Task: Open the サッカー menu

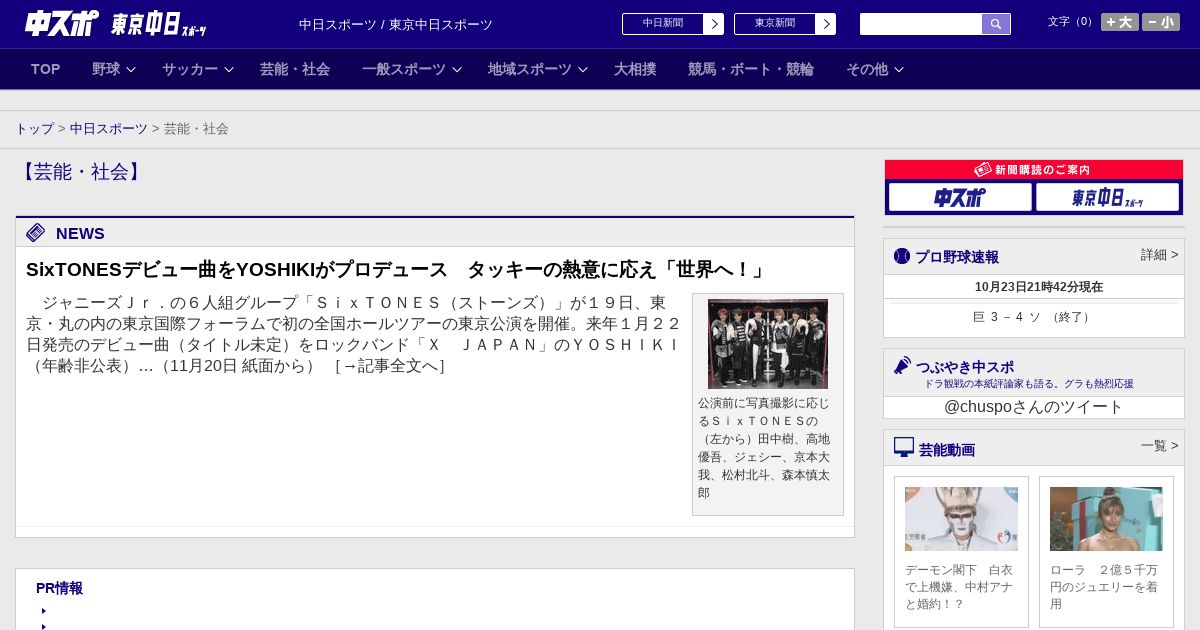Action: tap(190, 69)
